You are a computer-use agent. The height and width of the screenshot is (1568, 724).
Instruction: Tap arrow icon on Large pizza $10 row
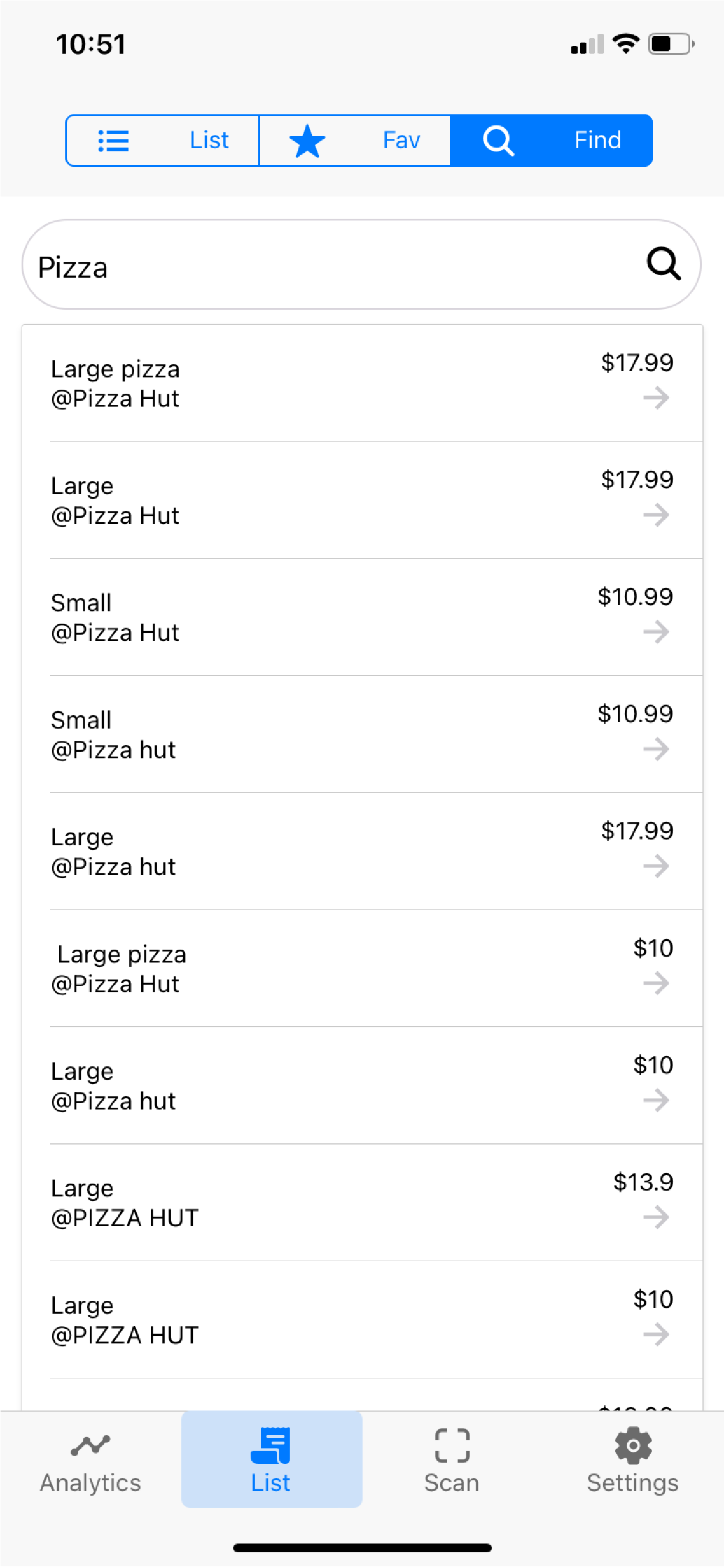pos(656,984)
